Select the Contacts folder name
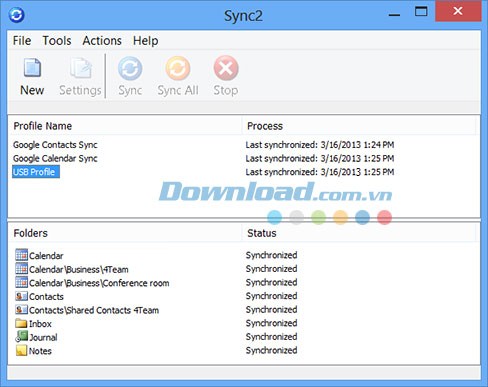 coord(46,297)
